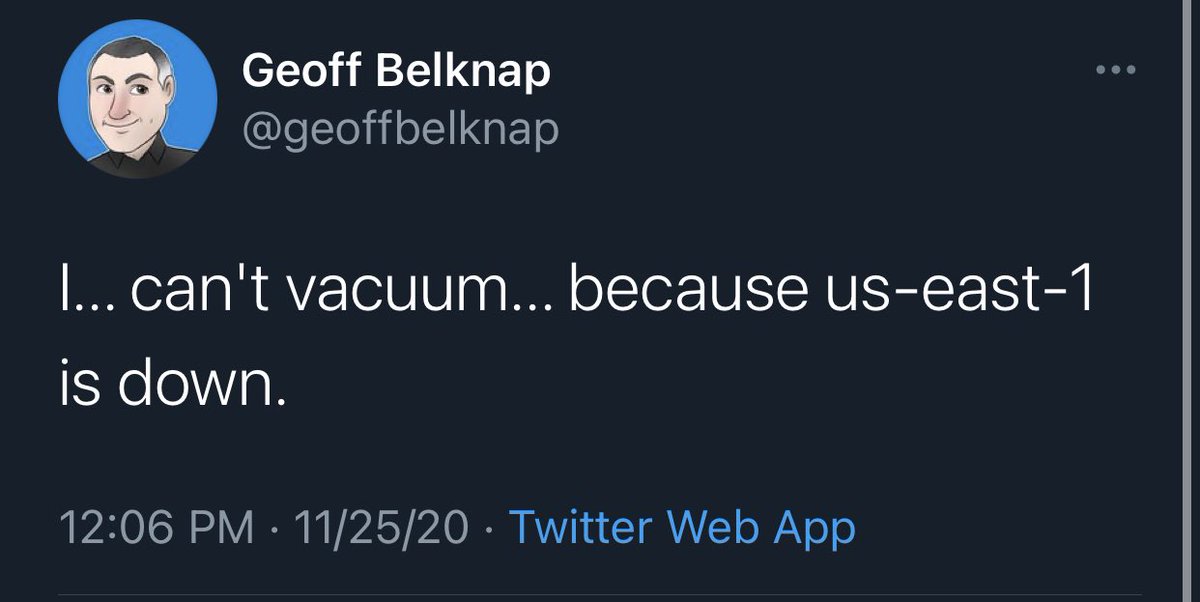Click the 12:06 PM timestamp
The width and height of the screenshot is (1200, 602).
[157, 527]
